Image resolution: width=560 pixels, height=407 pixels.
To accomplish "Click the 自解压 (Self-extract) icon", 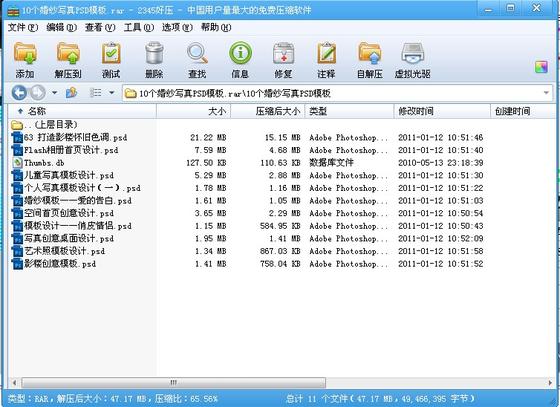I will pos(370,54).
